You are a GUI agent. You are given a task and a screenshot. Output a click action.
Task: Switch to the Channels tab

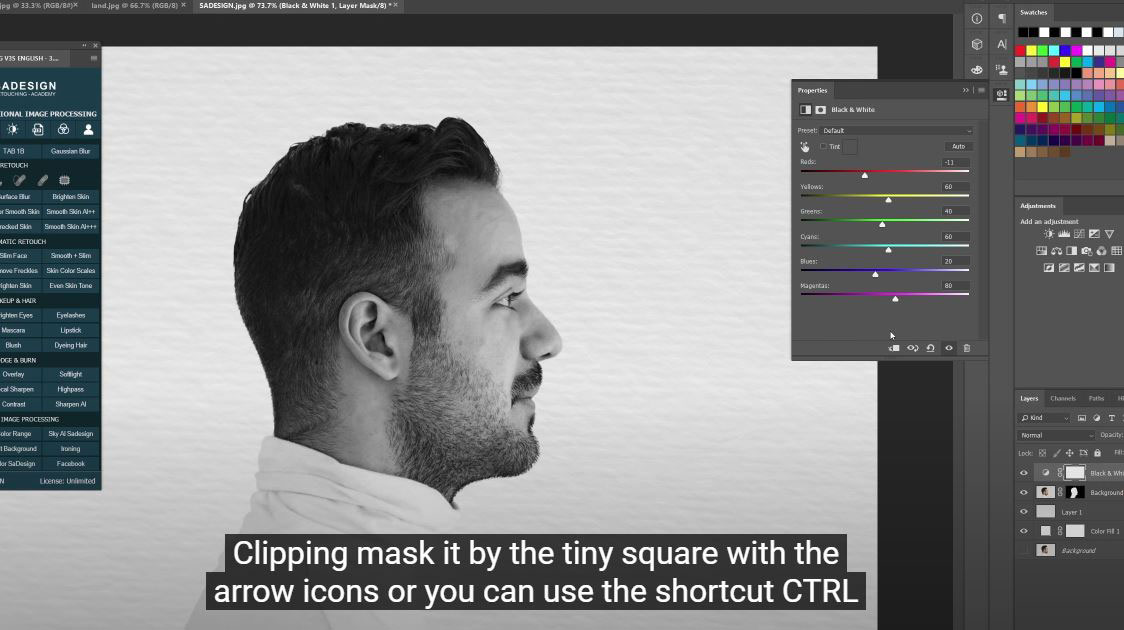(1063, 398)
